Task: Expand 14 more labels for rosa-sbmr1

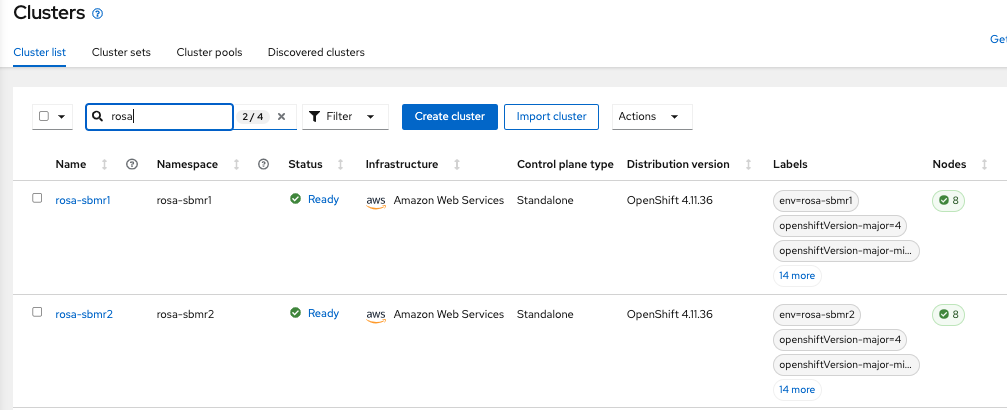Action: pyautogui.click(x=796, y=275)
